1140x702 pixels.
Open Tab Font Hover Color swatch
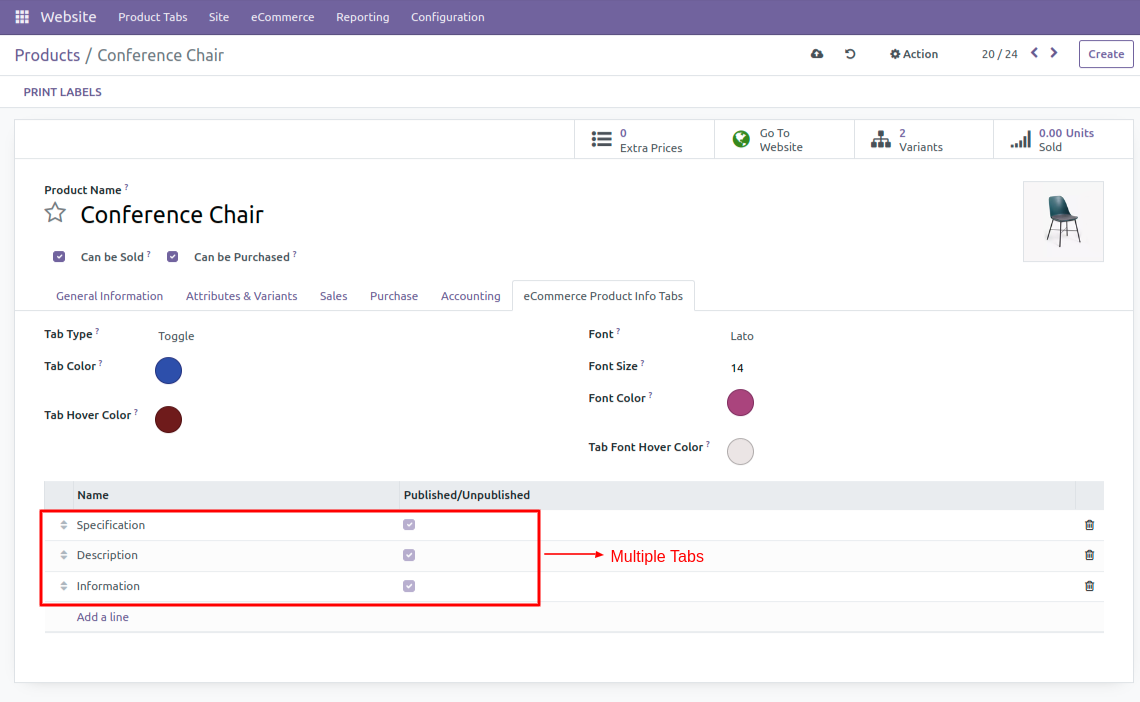tap(740, 451)
